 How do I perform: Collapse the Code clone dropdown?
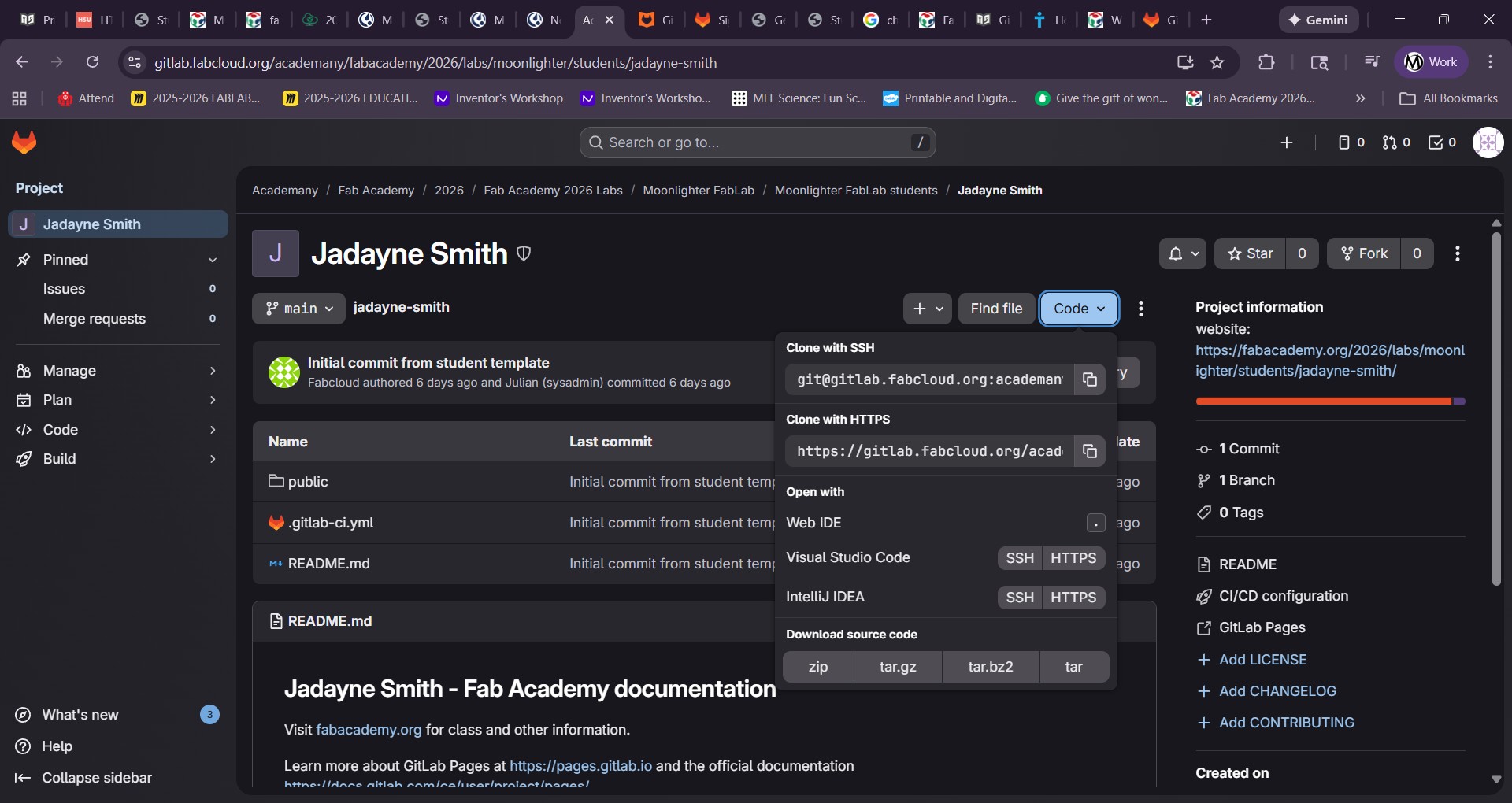click(1079, 309)
